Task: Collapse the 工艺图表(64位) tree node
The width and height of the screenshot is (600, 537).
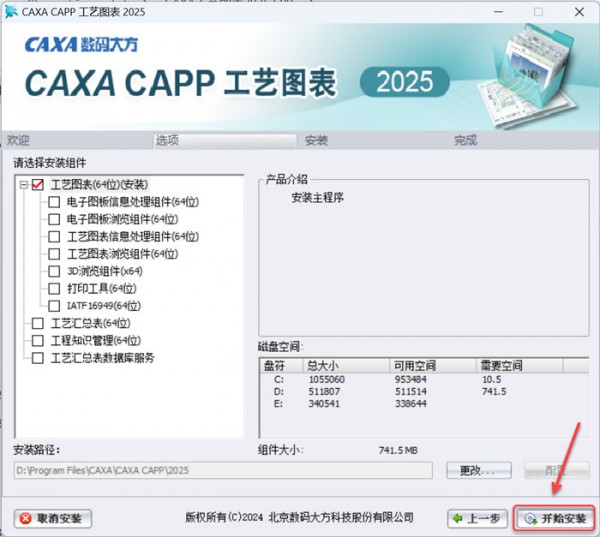Action: 24,185
